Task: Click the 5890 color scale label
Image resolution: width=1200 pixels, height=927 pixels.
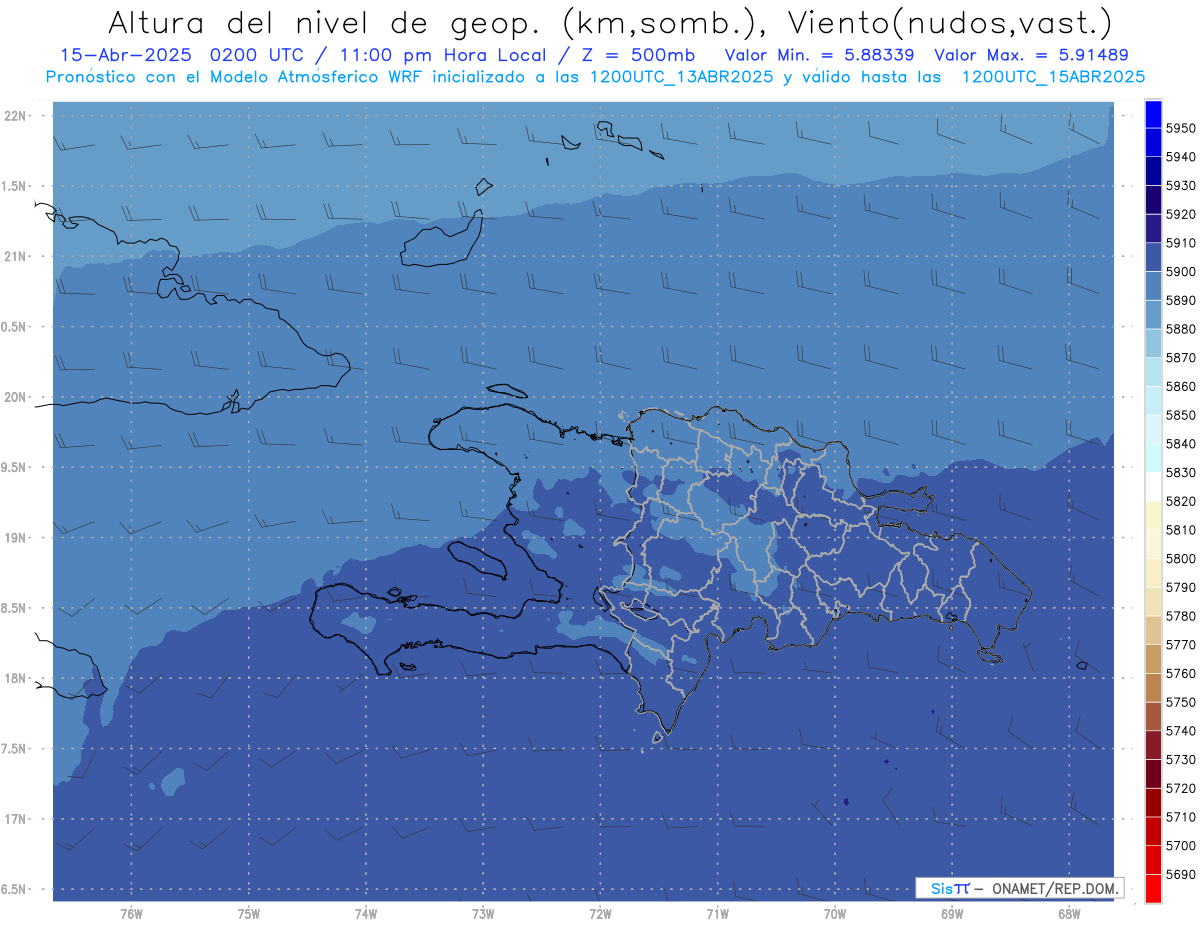Action: pos(1181,300)
